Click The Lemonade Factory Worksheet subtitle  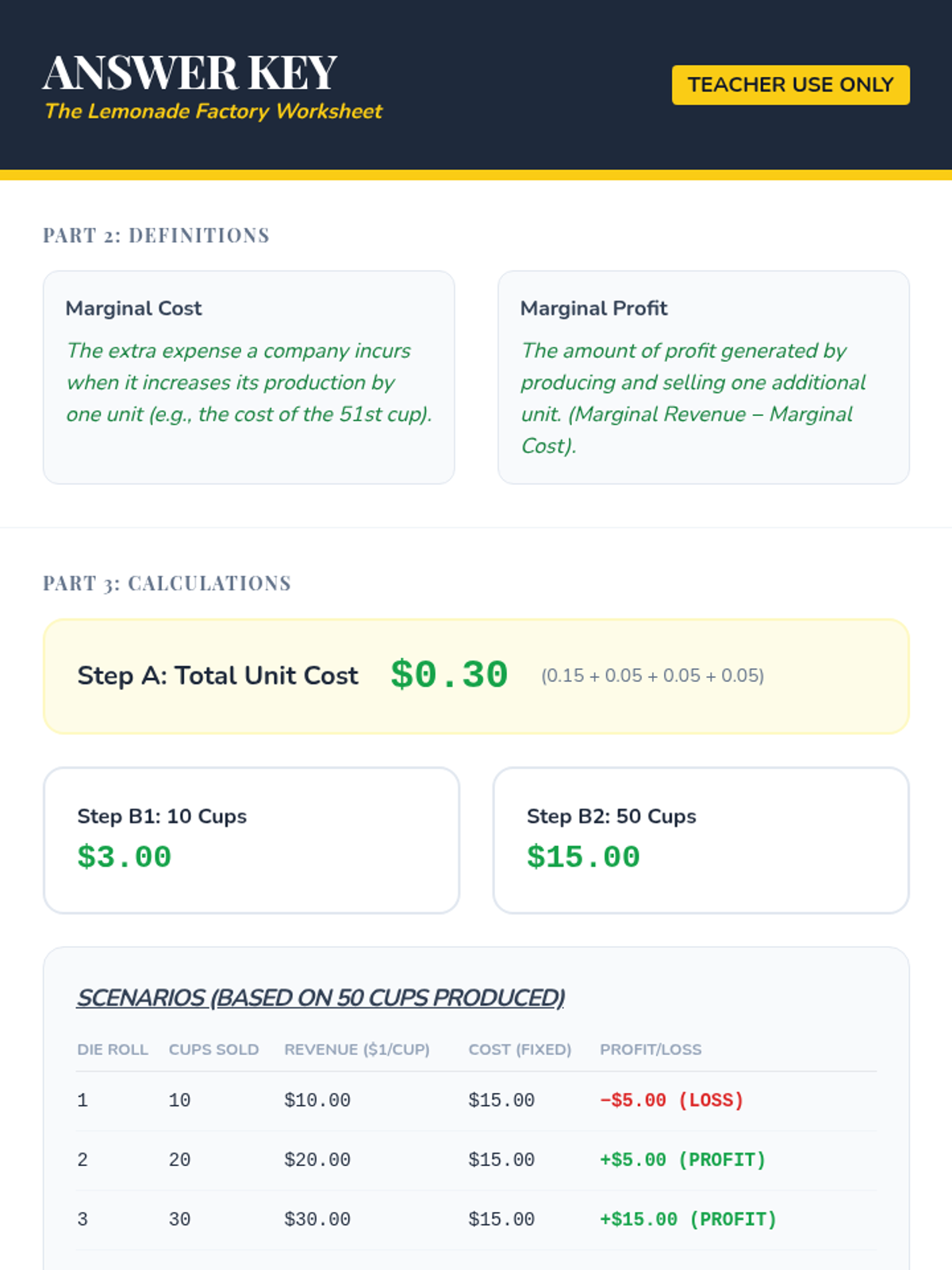click(x=213, y=111)
